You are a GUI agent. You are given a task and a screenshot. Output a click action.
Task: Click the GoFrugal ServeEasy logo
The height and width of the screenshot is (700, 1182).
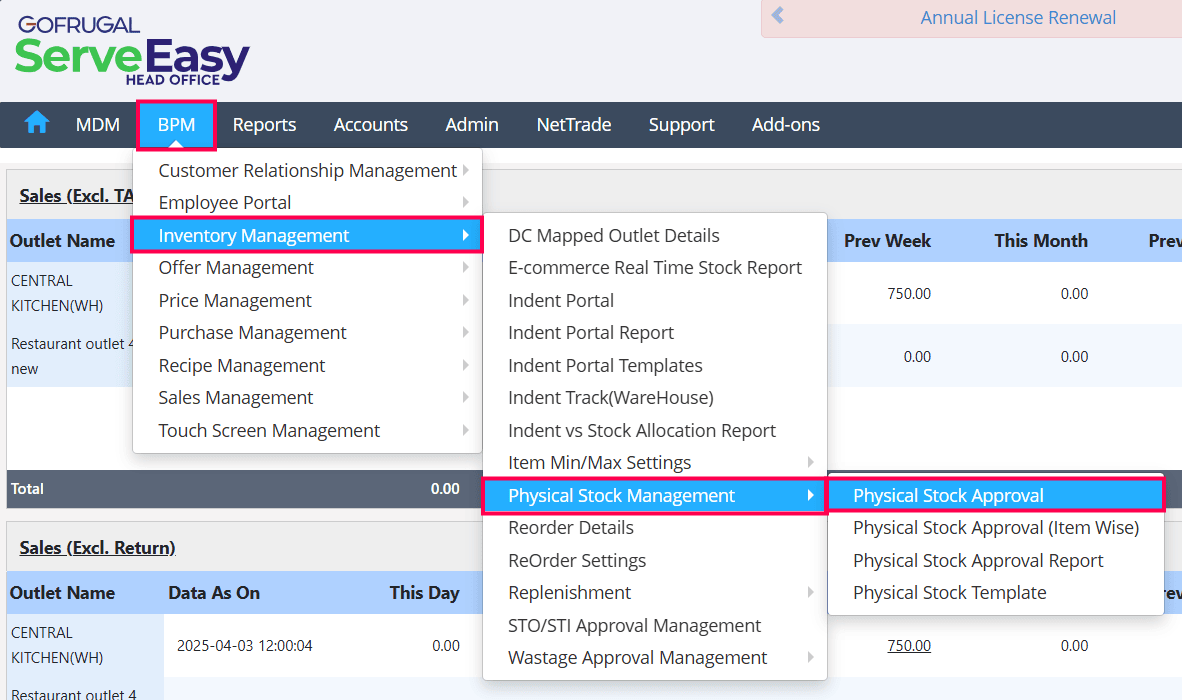[132, 50]
